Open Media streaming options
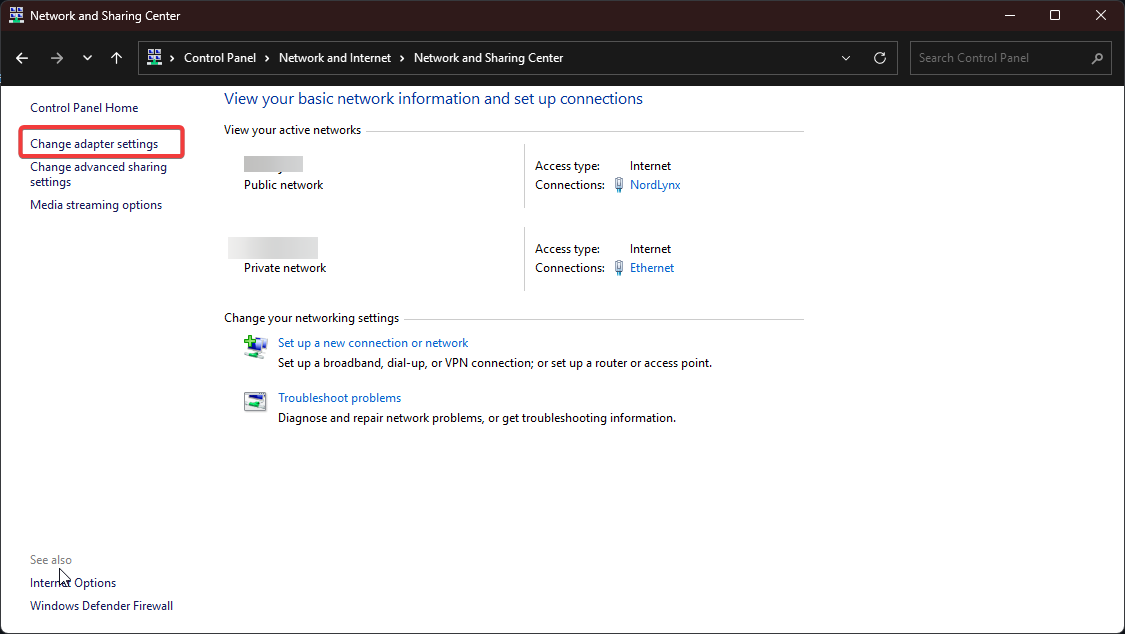Viewport: 1125px width, 634px height. pos(95,204)
